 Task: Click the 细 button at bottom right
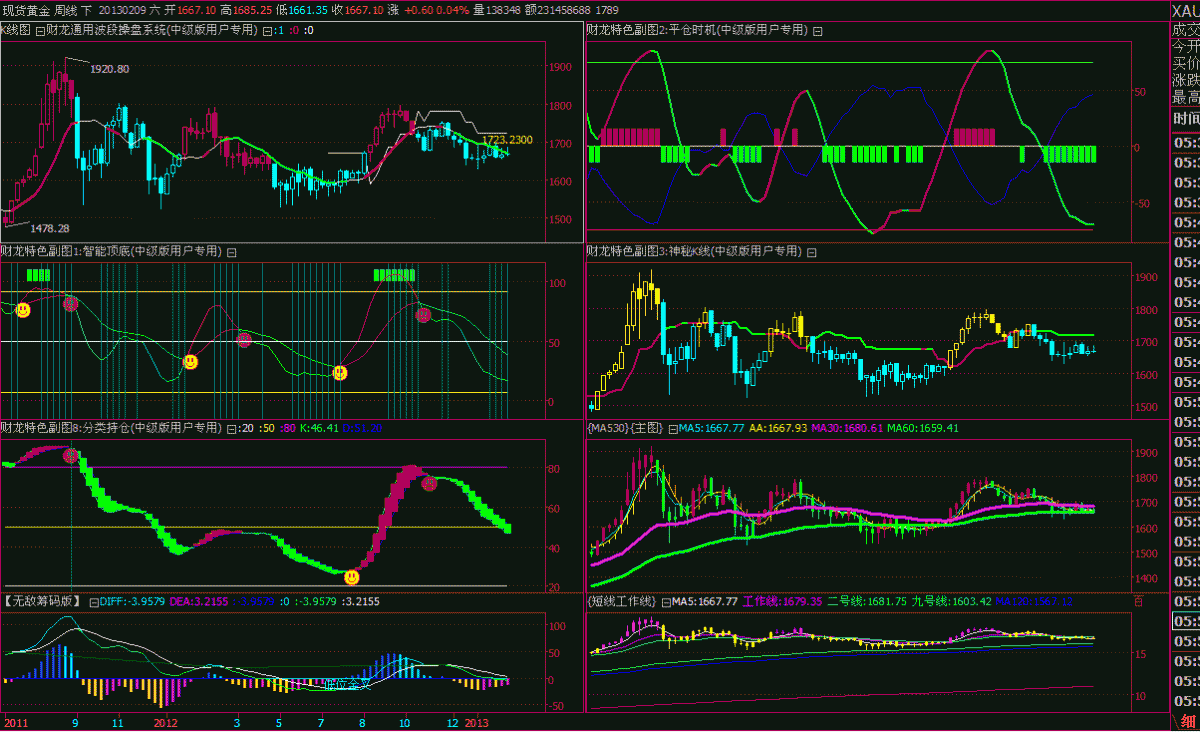(1187, 721)
